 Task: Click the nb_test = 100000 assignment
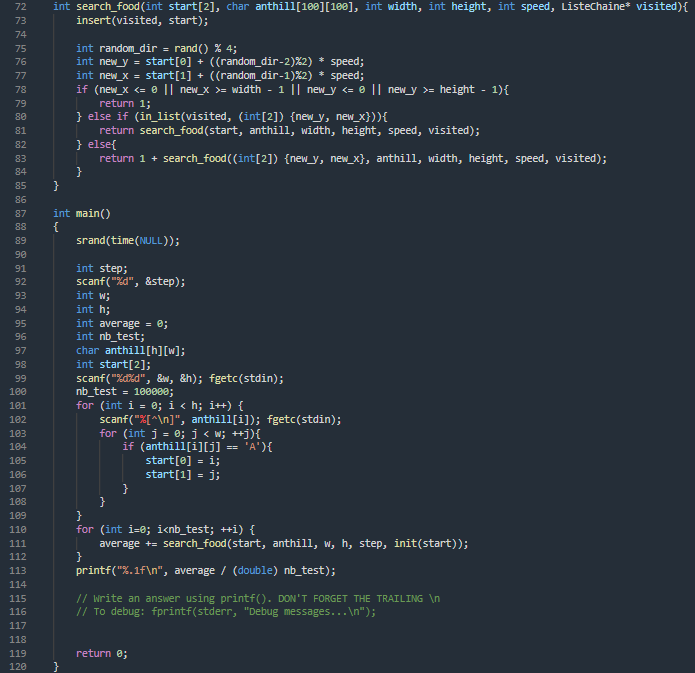tap(123, 391)
